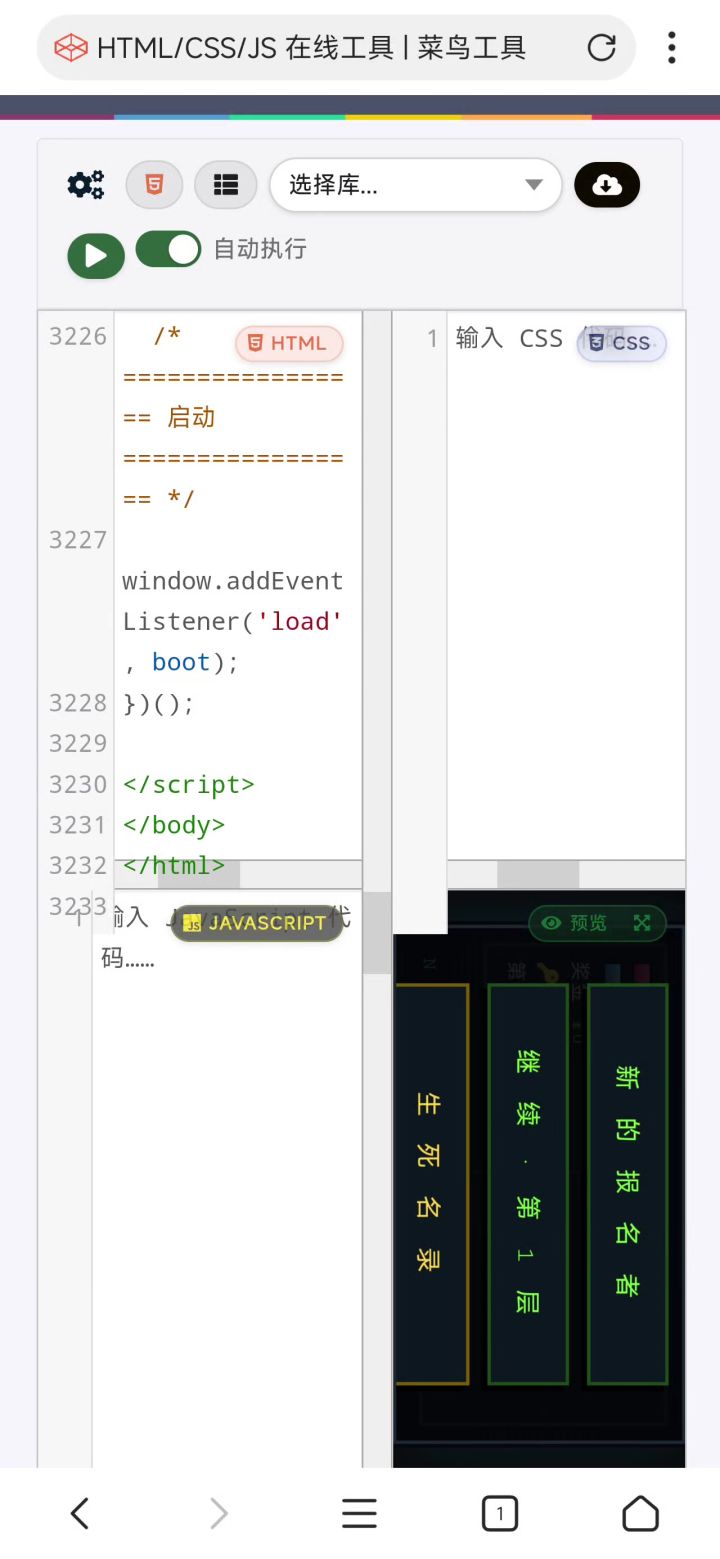Open the tabs switcher showing 1

(500, 1513)
